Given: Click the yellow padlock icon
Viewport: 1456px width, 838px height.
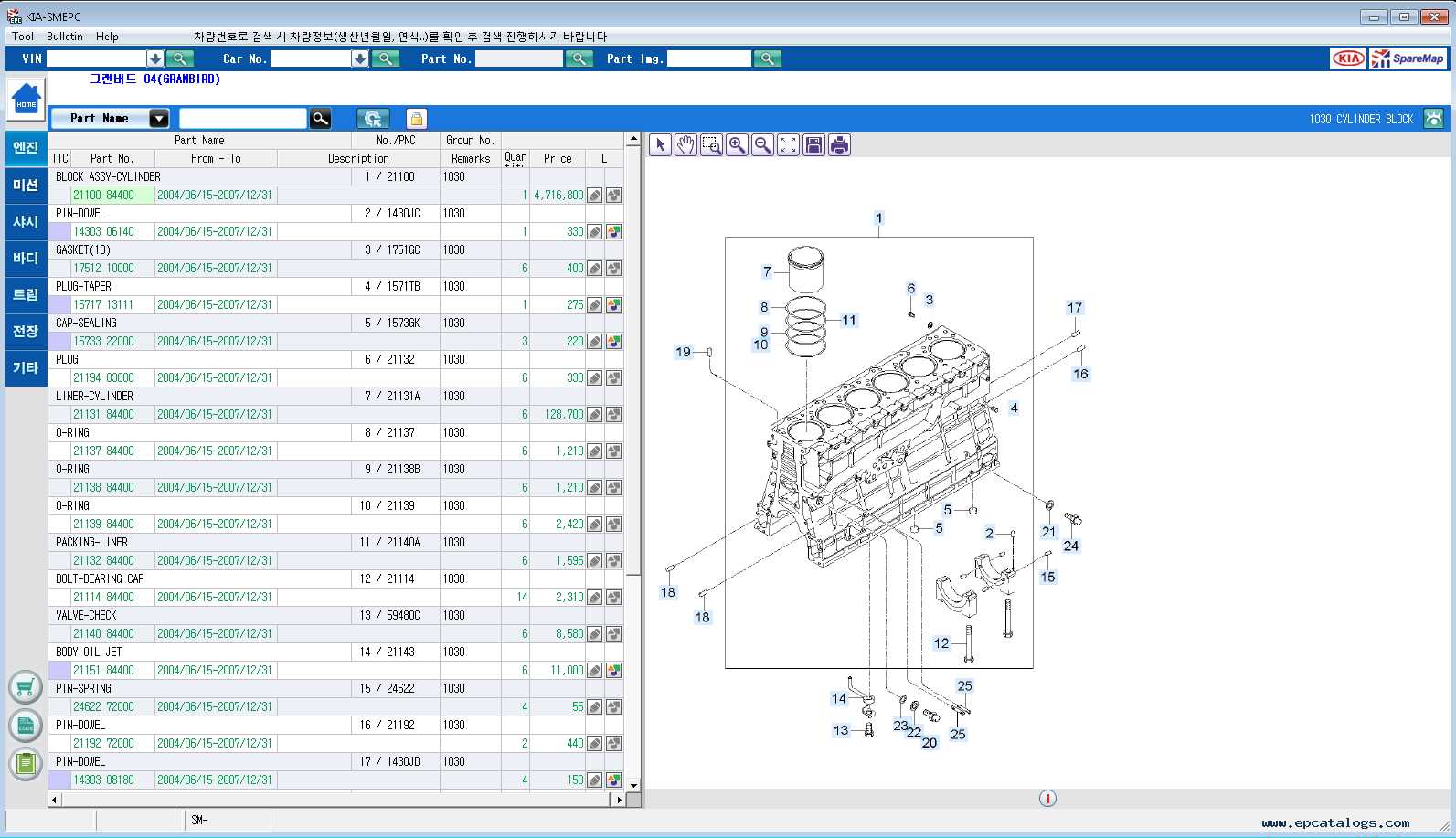Looking at the screenshot, I should (x=416, y=118).
